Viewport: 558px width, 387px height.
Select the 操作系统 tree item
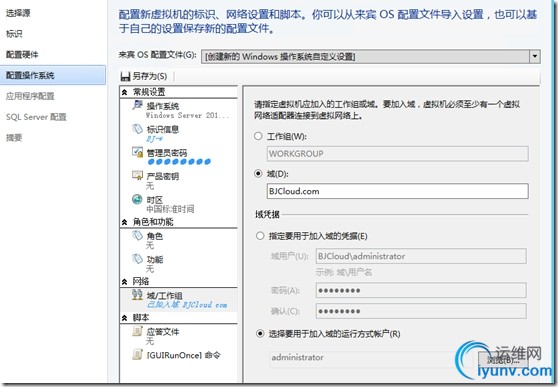179,110
